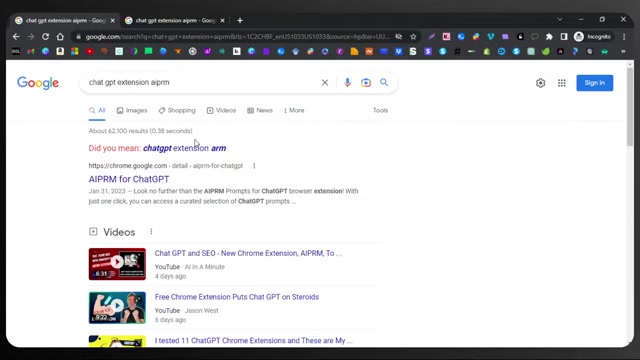This screenshot has height=360, width=640.
Task: Play the Chat GPT and SEO video thumbnail
Action: (117, 264)
